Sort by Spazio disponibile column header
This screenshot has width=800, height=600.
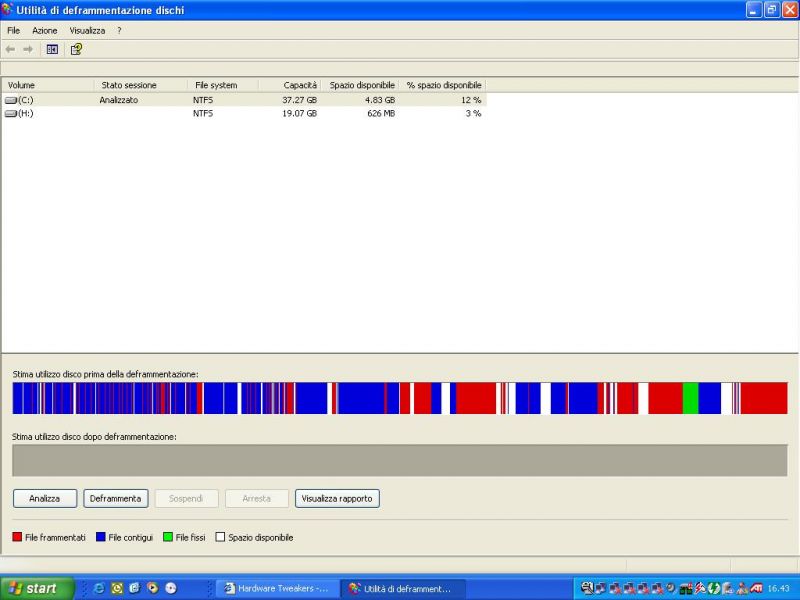coord(360,85)
